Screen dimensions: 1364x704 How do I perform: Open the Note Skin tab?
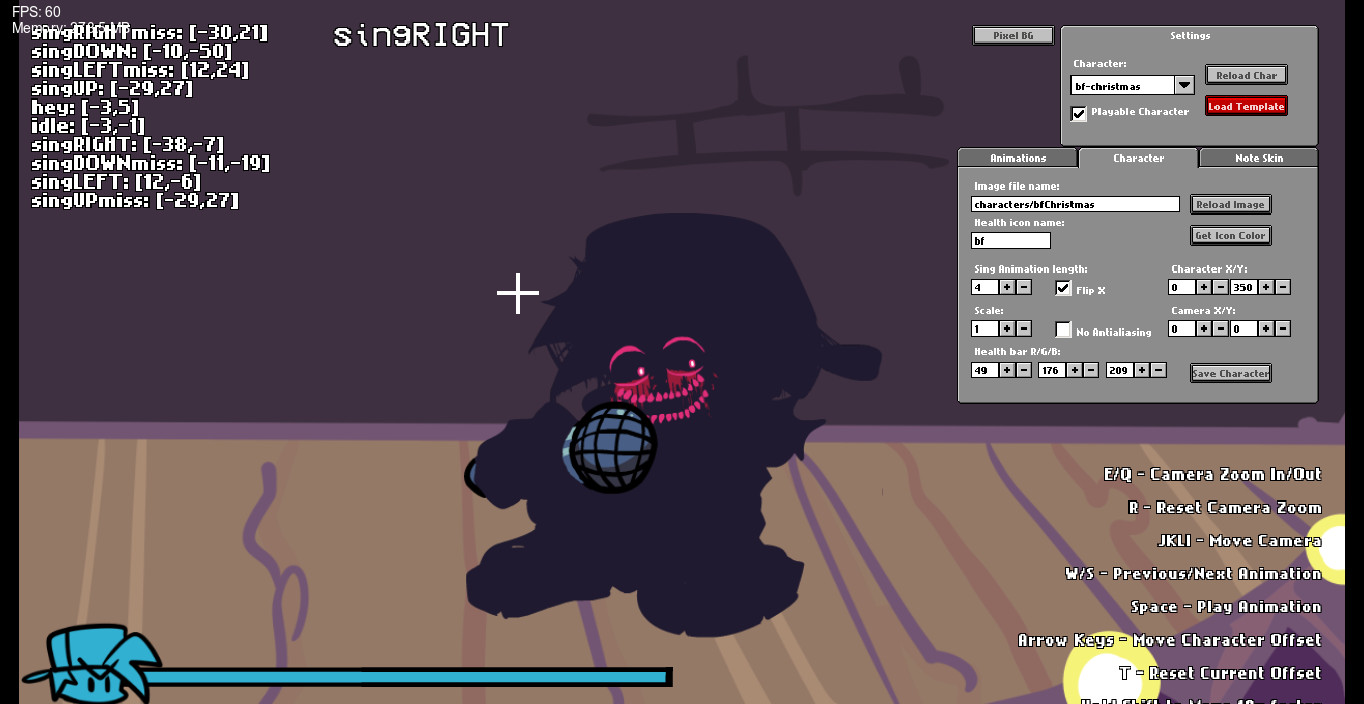click(x=1258, y=158)
